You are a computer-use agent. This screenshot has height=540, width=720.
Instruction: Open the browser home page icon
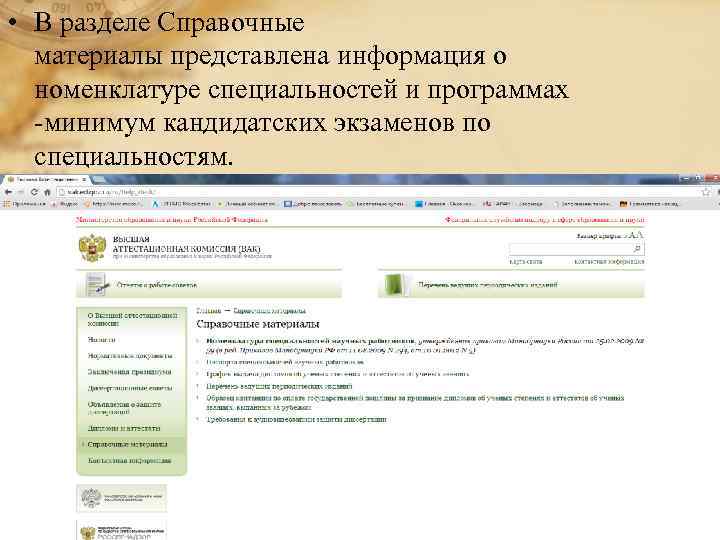click(47, 192)
